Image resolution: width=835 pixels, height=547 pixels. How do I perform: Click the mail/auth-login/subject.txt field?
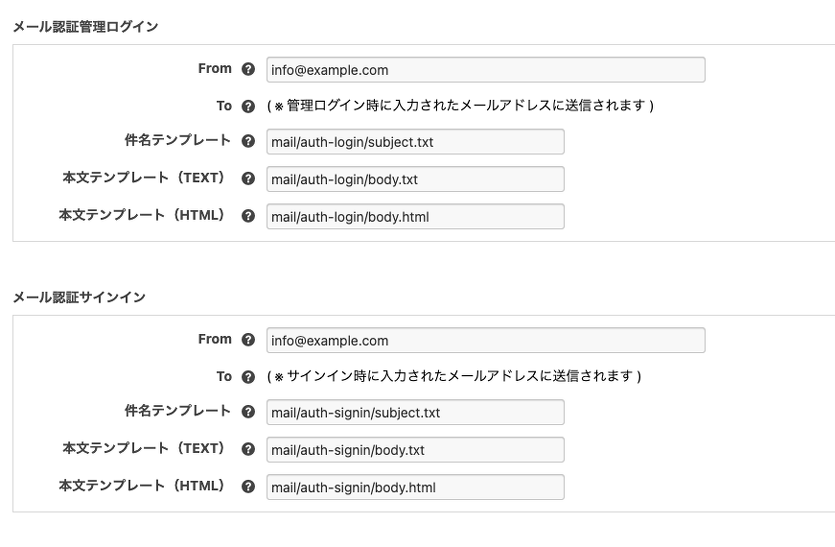click(415, 142)
